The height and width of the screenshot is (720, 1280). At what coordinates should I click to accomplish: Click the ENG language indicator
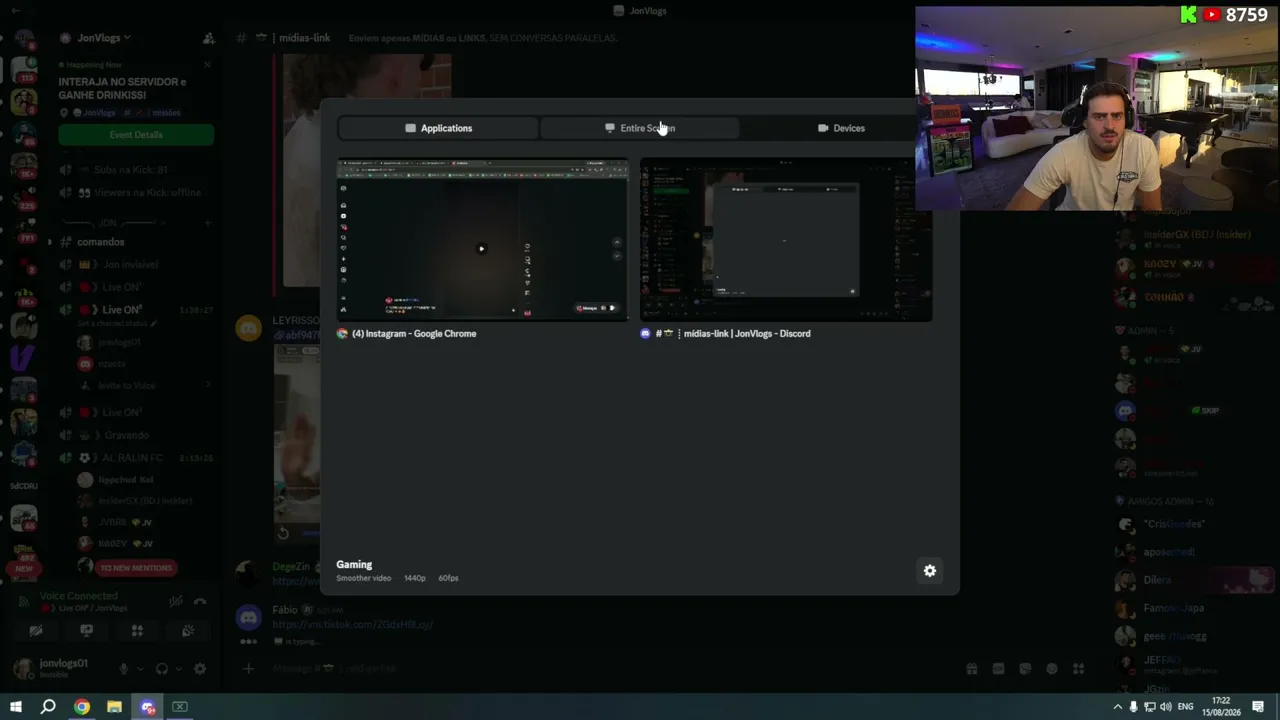click(1186, 707)
